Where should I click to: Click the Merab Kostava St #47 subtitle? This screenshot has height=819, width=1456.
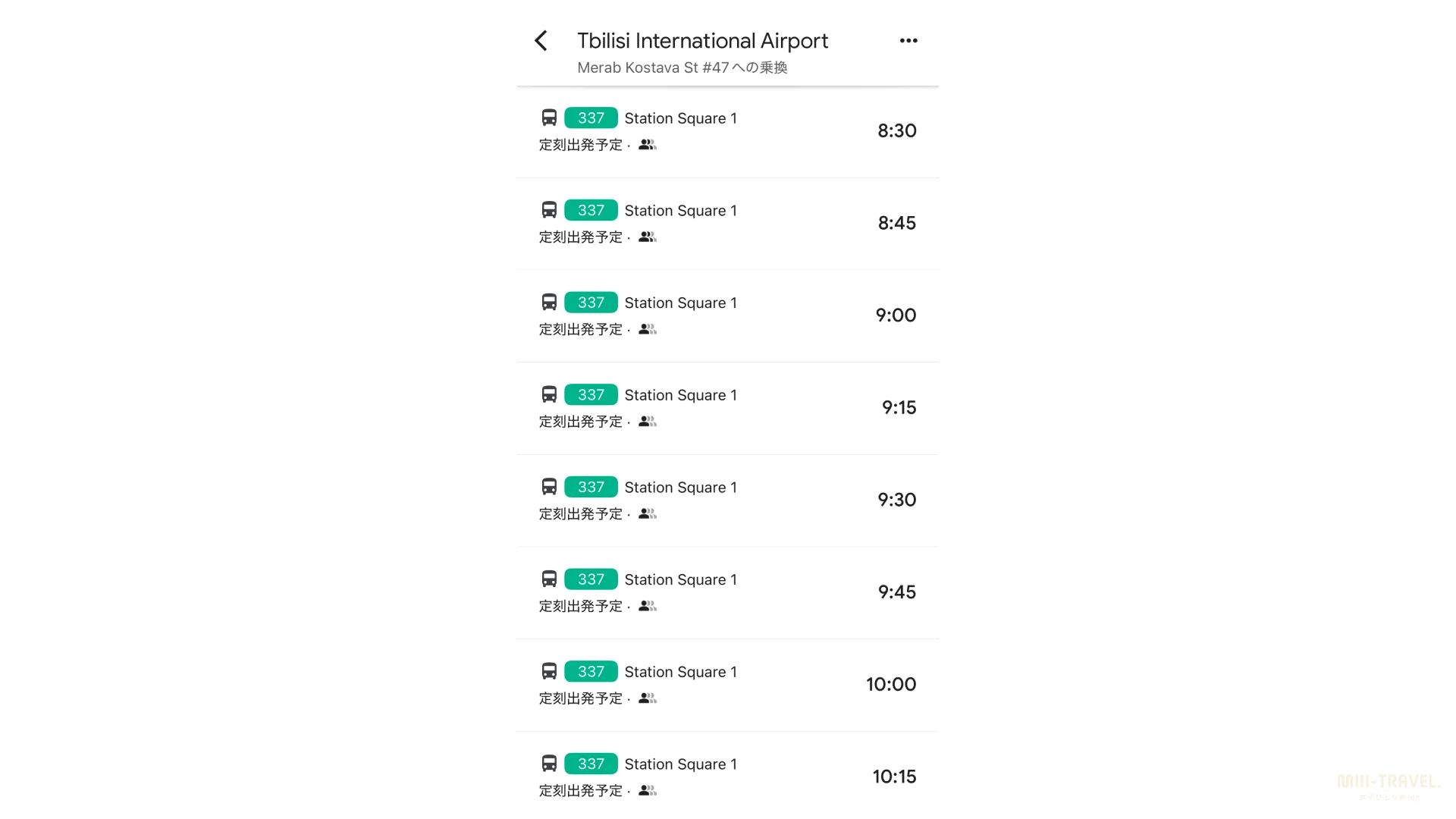click(x=682, y=67)
